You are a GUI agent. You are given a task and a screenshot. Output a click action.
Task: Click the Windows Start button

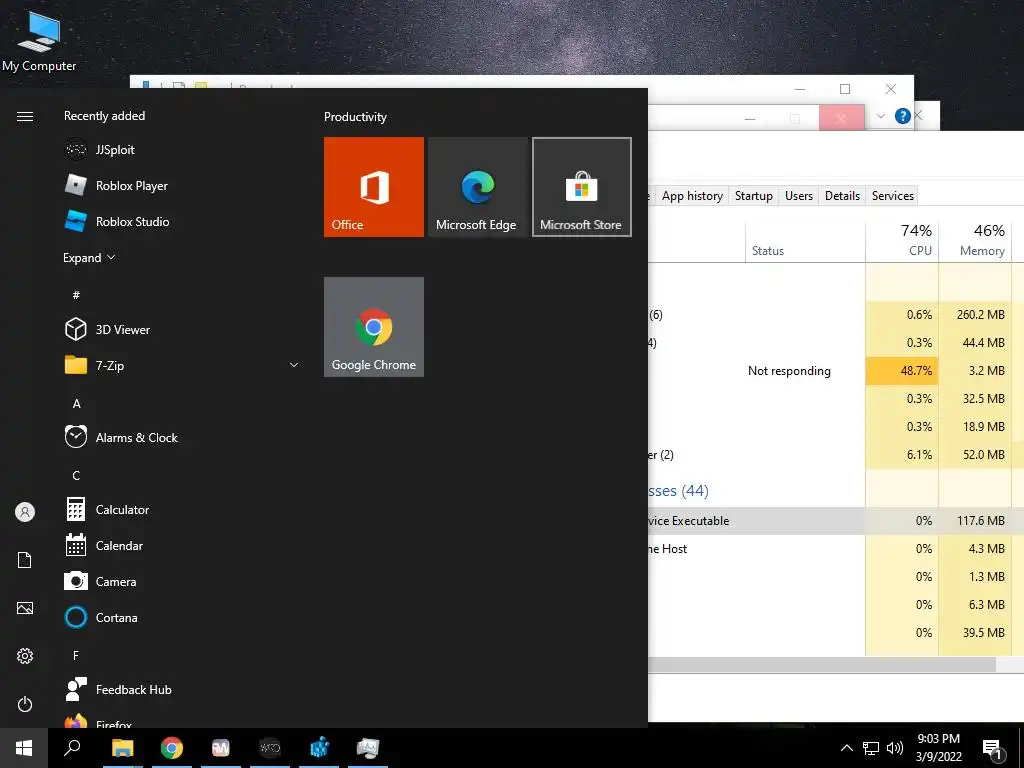pos(24,748)
